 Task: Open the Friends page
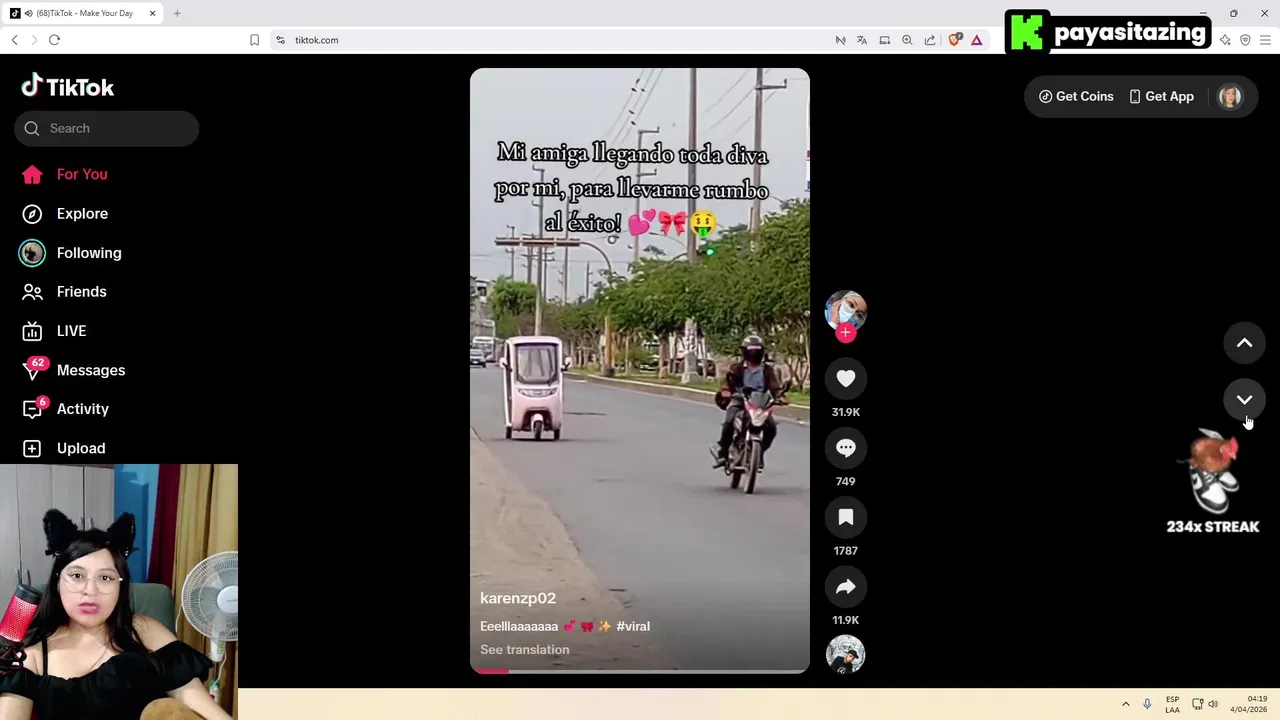pyautogui.click(x=64, y=292)
